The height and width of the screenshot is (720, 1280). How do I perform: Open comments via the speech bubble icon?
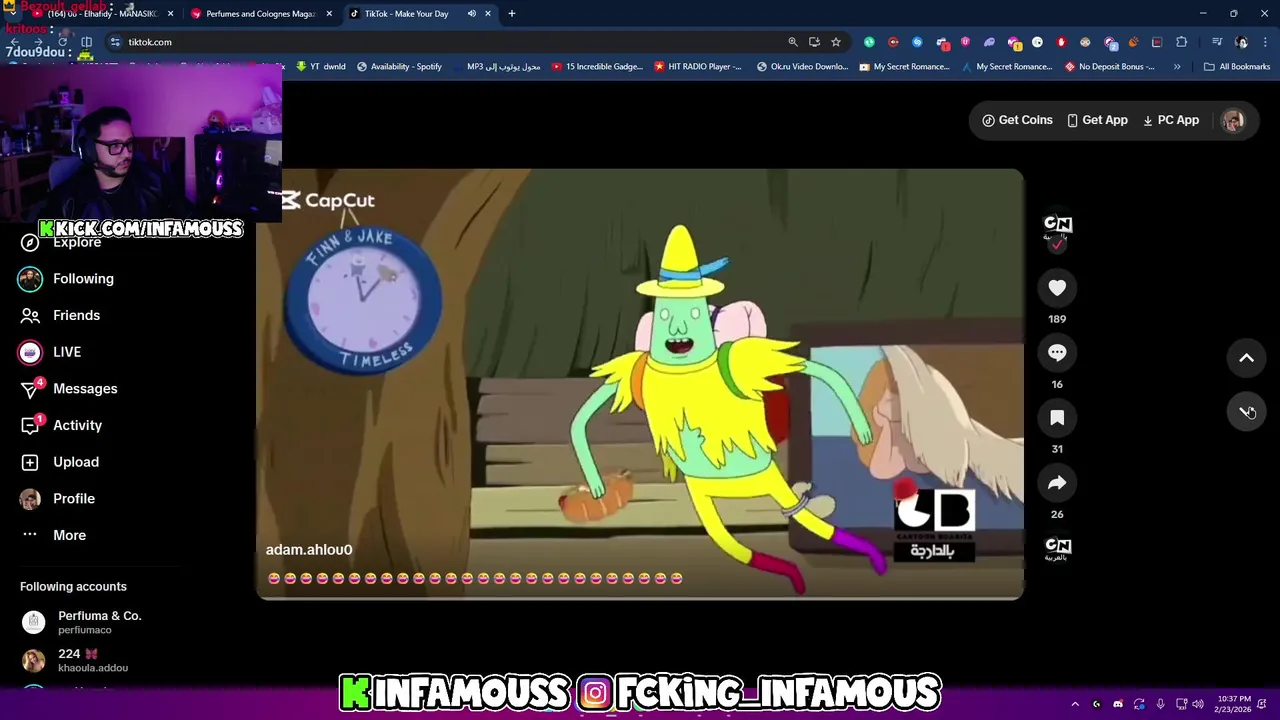point(1057,353)
